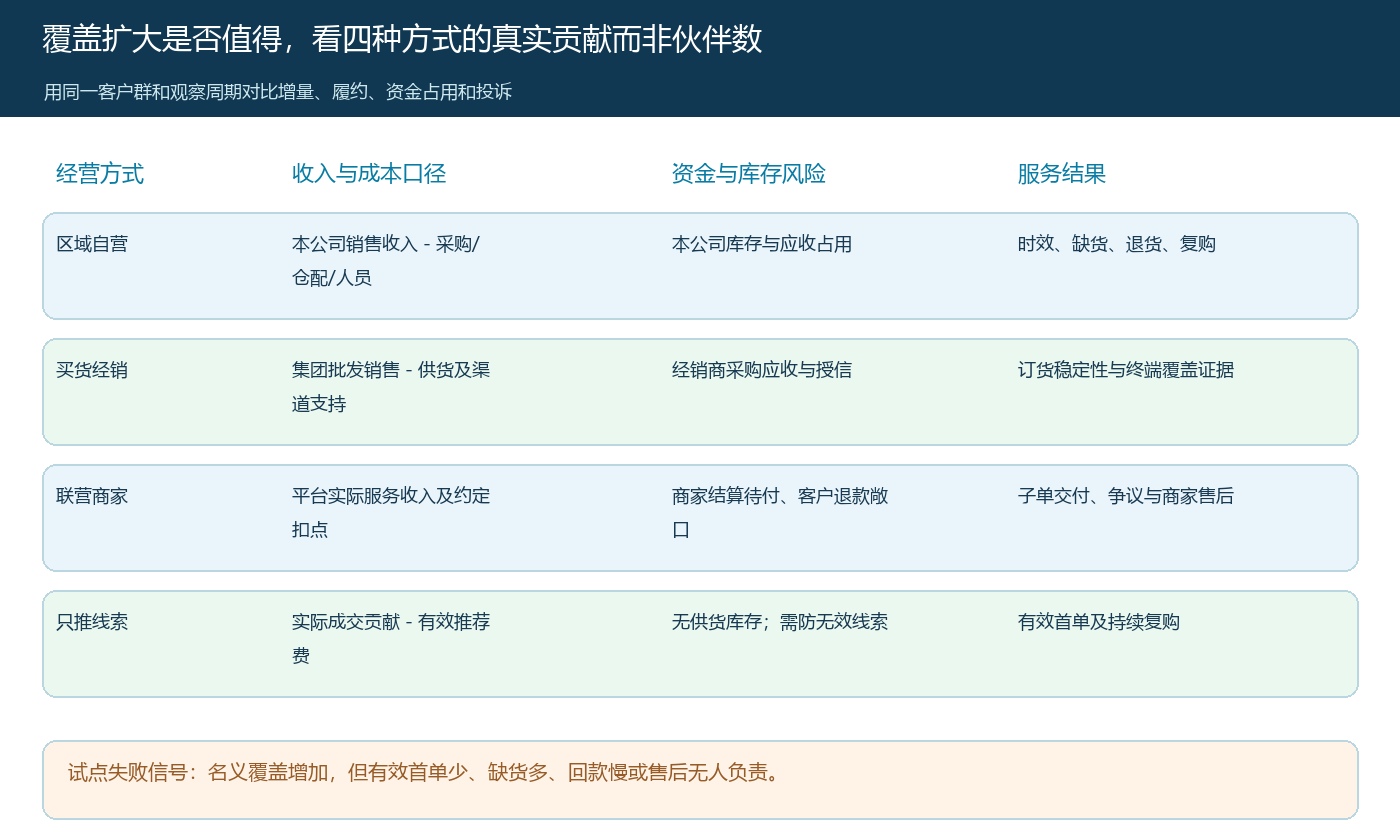Select the cell 集团批发销售 - 供货及渠道支持
1400x840 pixels.
[391, 387]
